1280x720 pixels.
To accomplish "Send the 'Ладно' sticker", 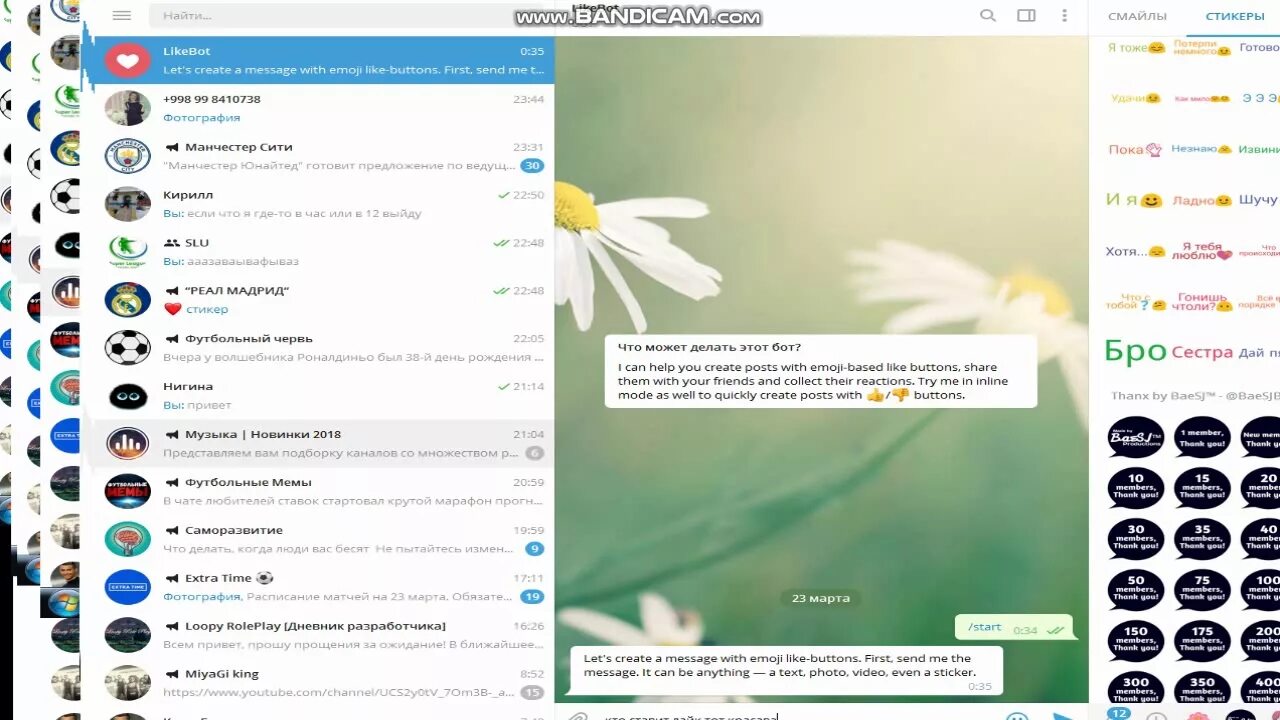I will pyautogui.click(x=1202, y=200).
